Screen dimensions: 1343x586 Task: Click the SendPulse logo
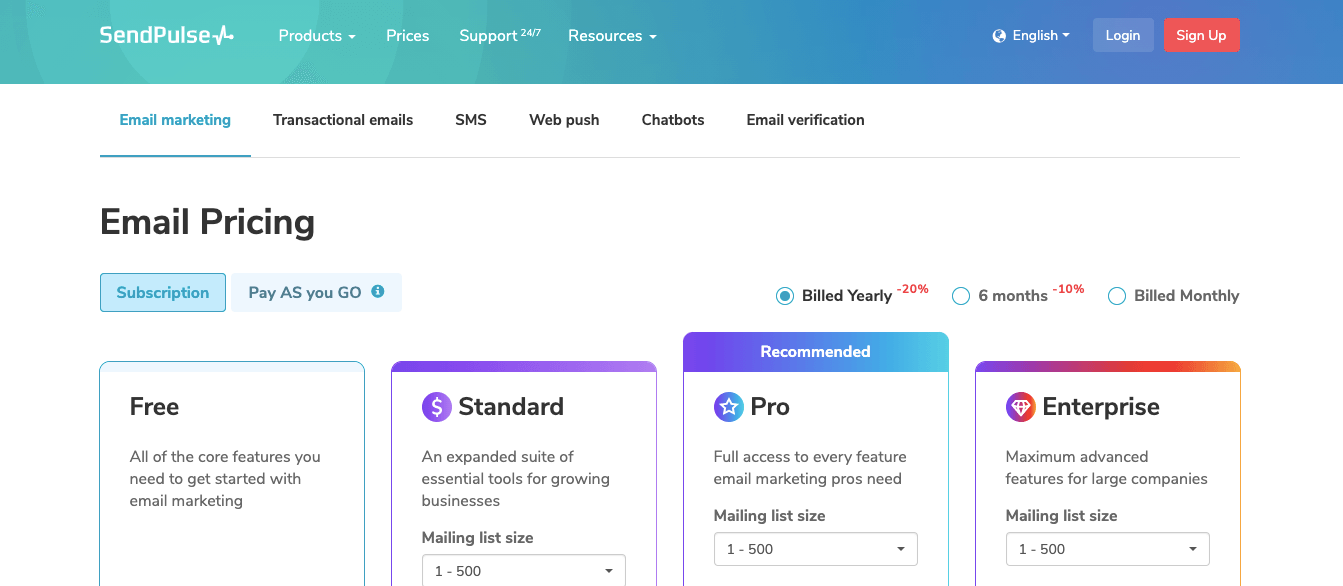pos(166,35)
